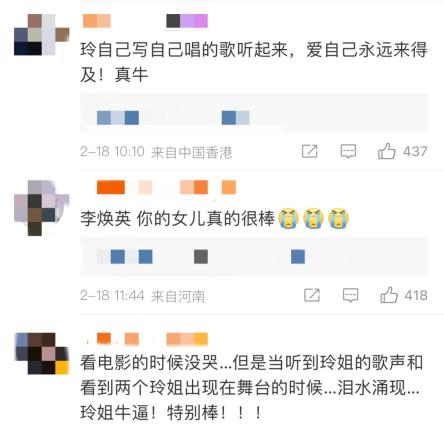Expand the reply box under 李焕英 comment
Viewport: 444px width, 428px height.
[x=254, y=257]
